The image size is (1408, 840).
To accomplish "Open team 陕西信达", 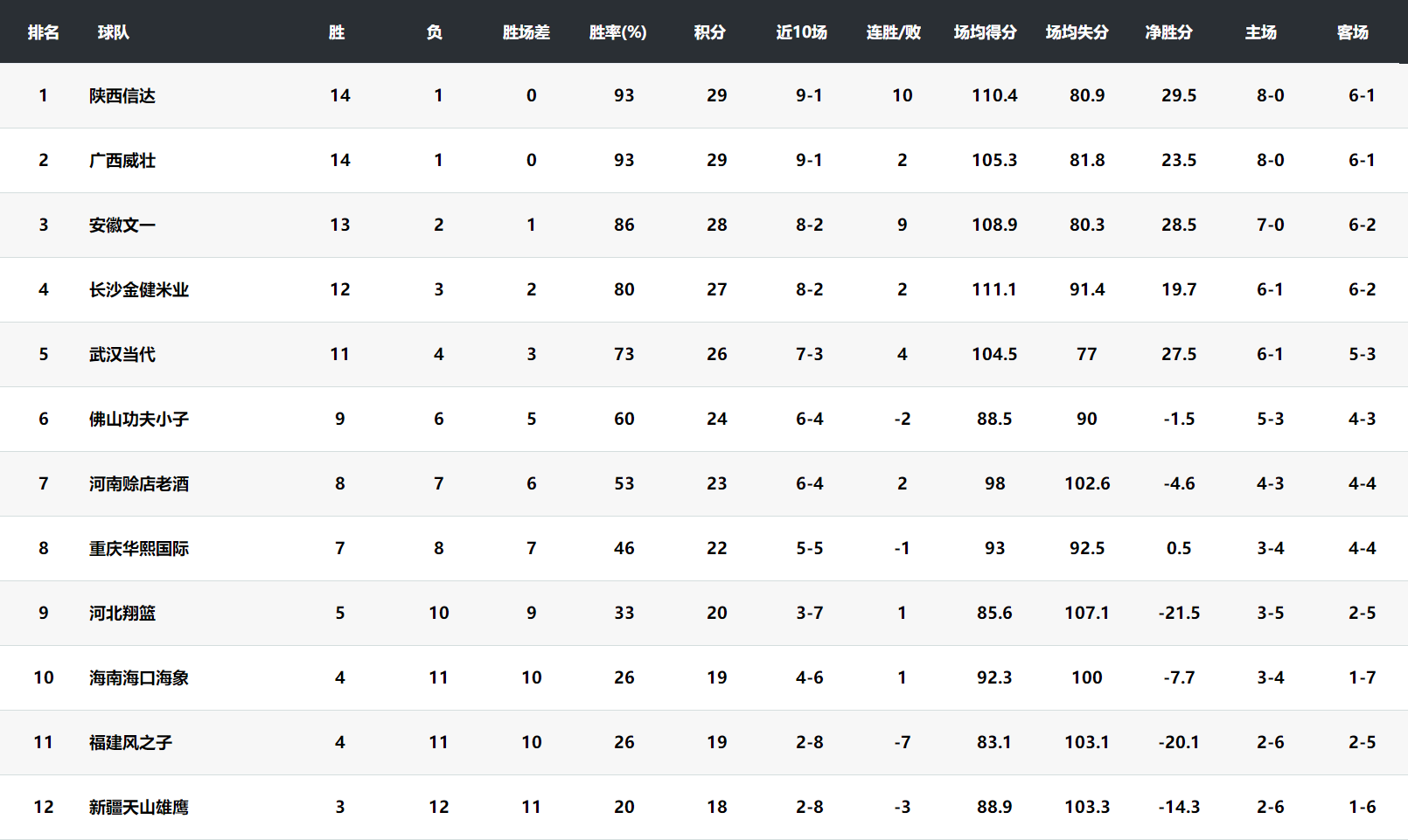I will [122, 96].
